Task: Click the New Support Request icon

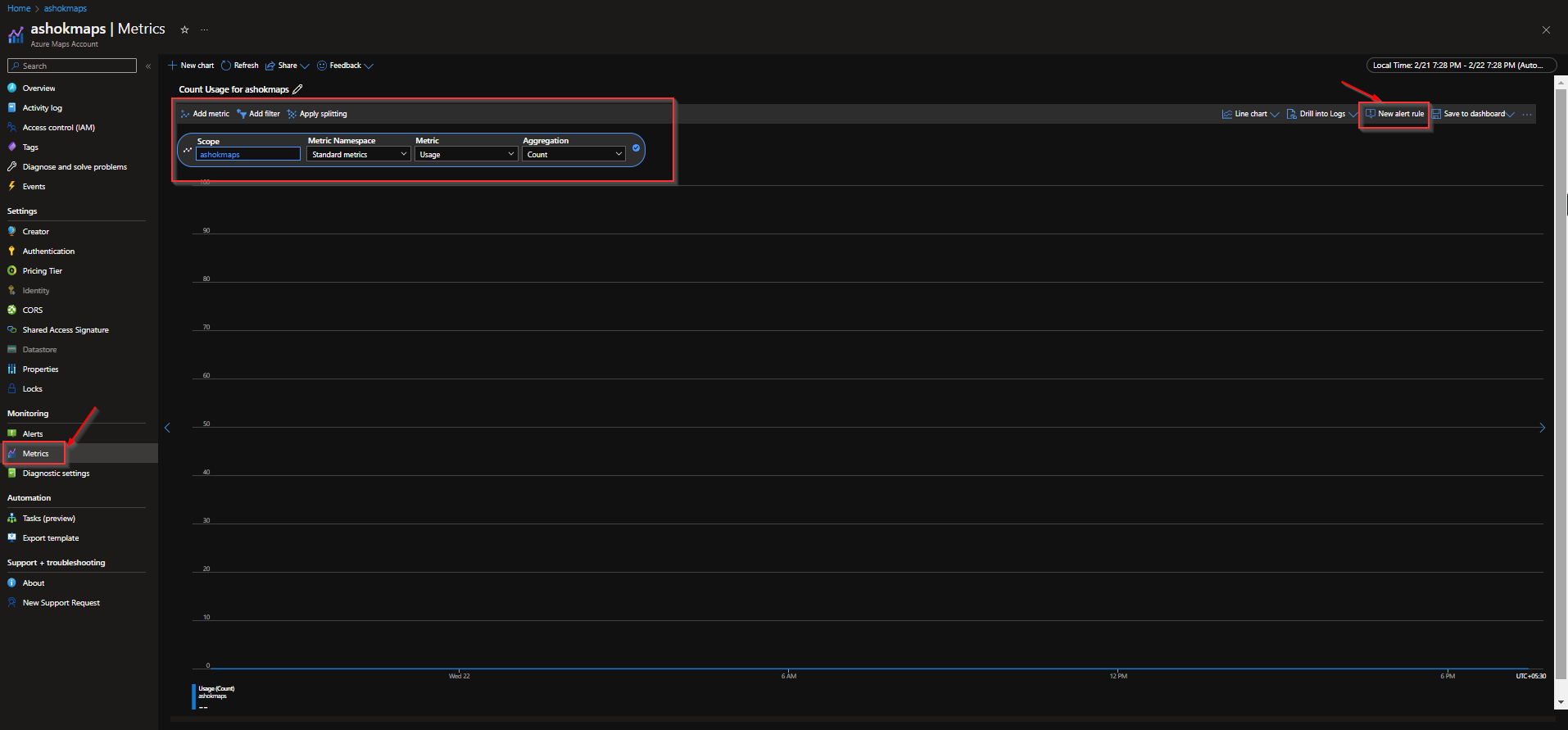Action: click(11, 602)
